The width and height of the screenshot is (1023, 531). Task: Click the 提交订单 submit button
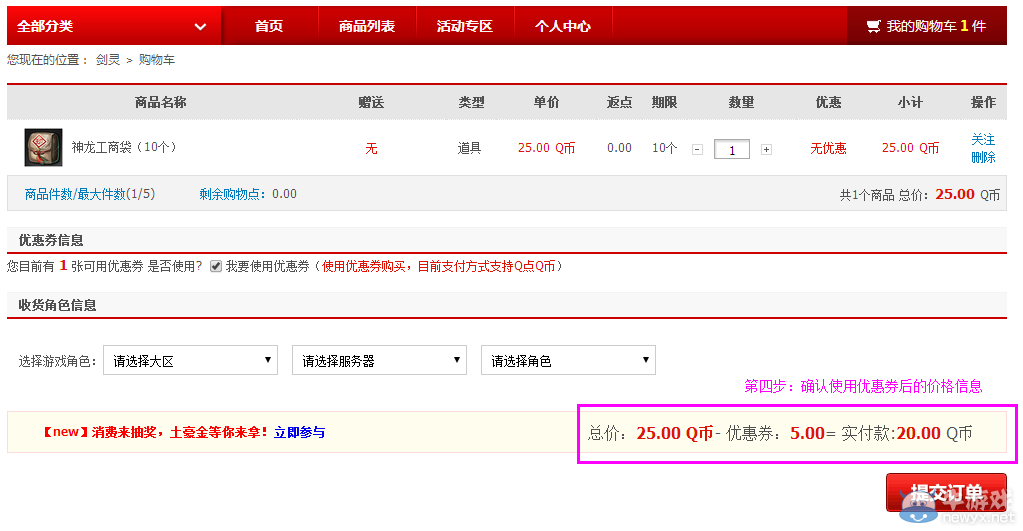click(x=946, y=493)
